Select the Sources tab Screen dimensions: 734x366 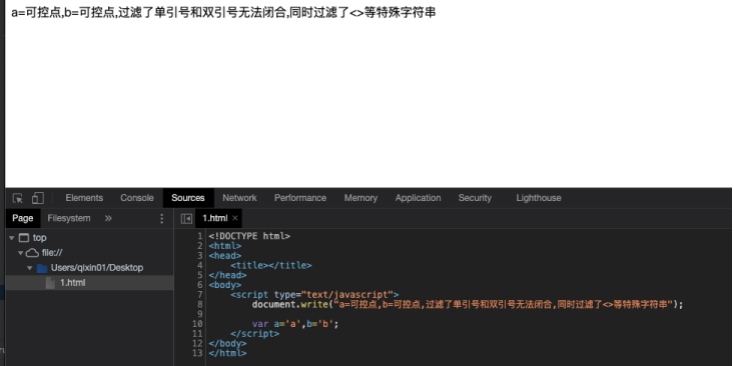tap(188, 198)
